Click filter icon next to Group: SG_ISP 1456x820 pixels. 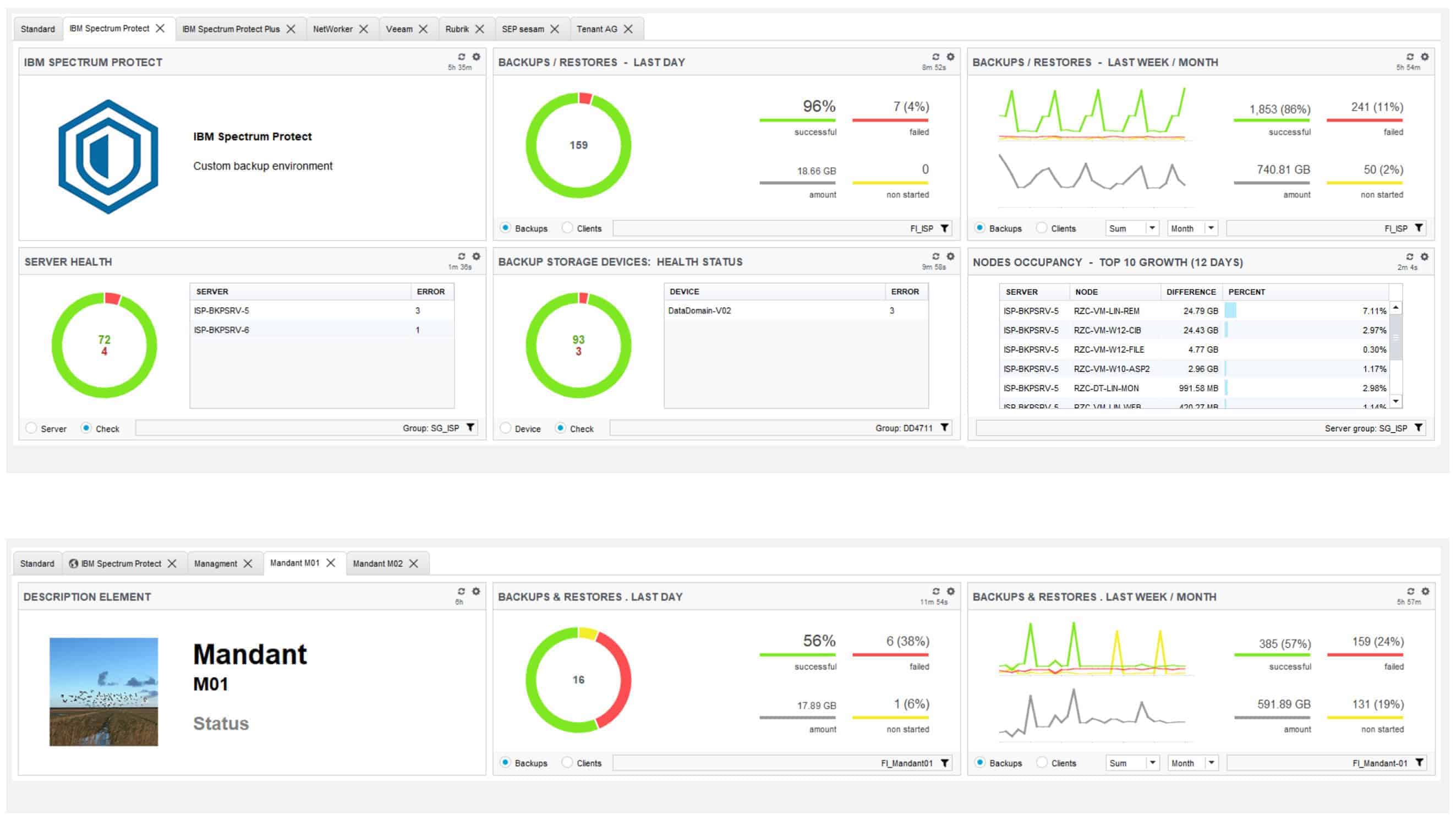coord(470,428)
